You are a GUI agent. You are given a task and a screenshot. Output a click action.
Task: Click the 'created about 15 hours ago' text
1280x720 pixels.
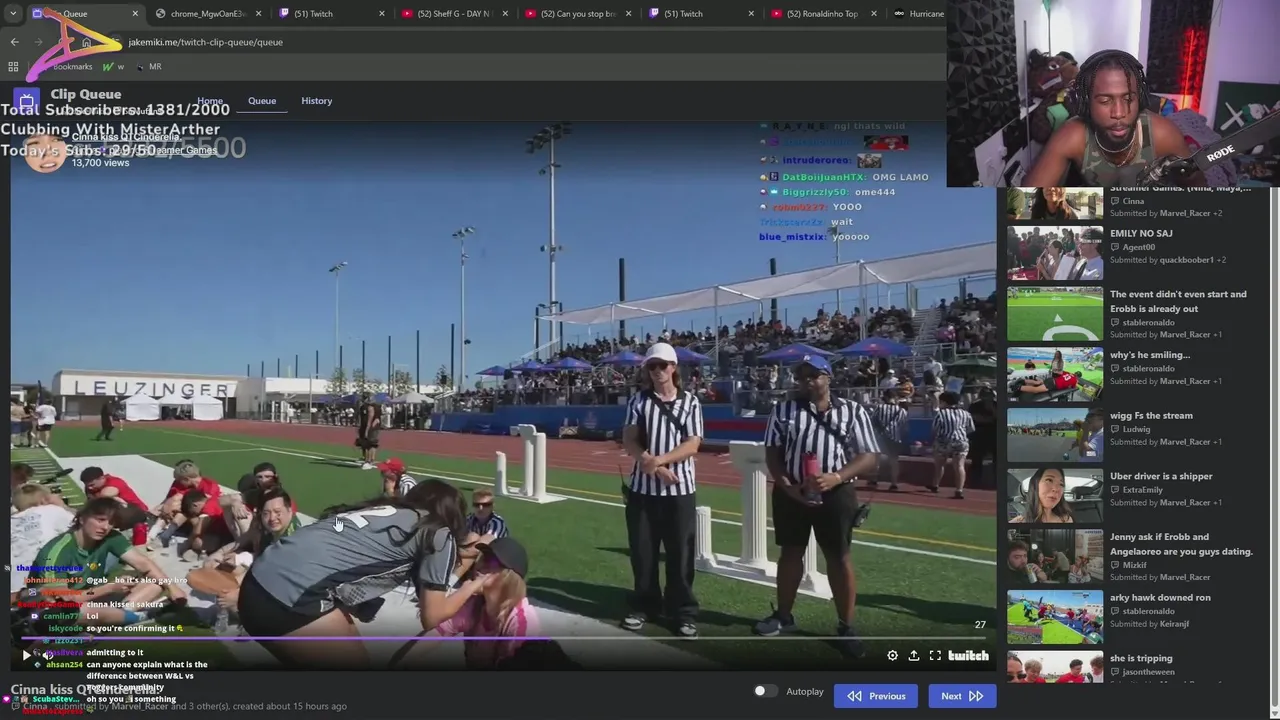(x=290, y=706)
